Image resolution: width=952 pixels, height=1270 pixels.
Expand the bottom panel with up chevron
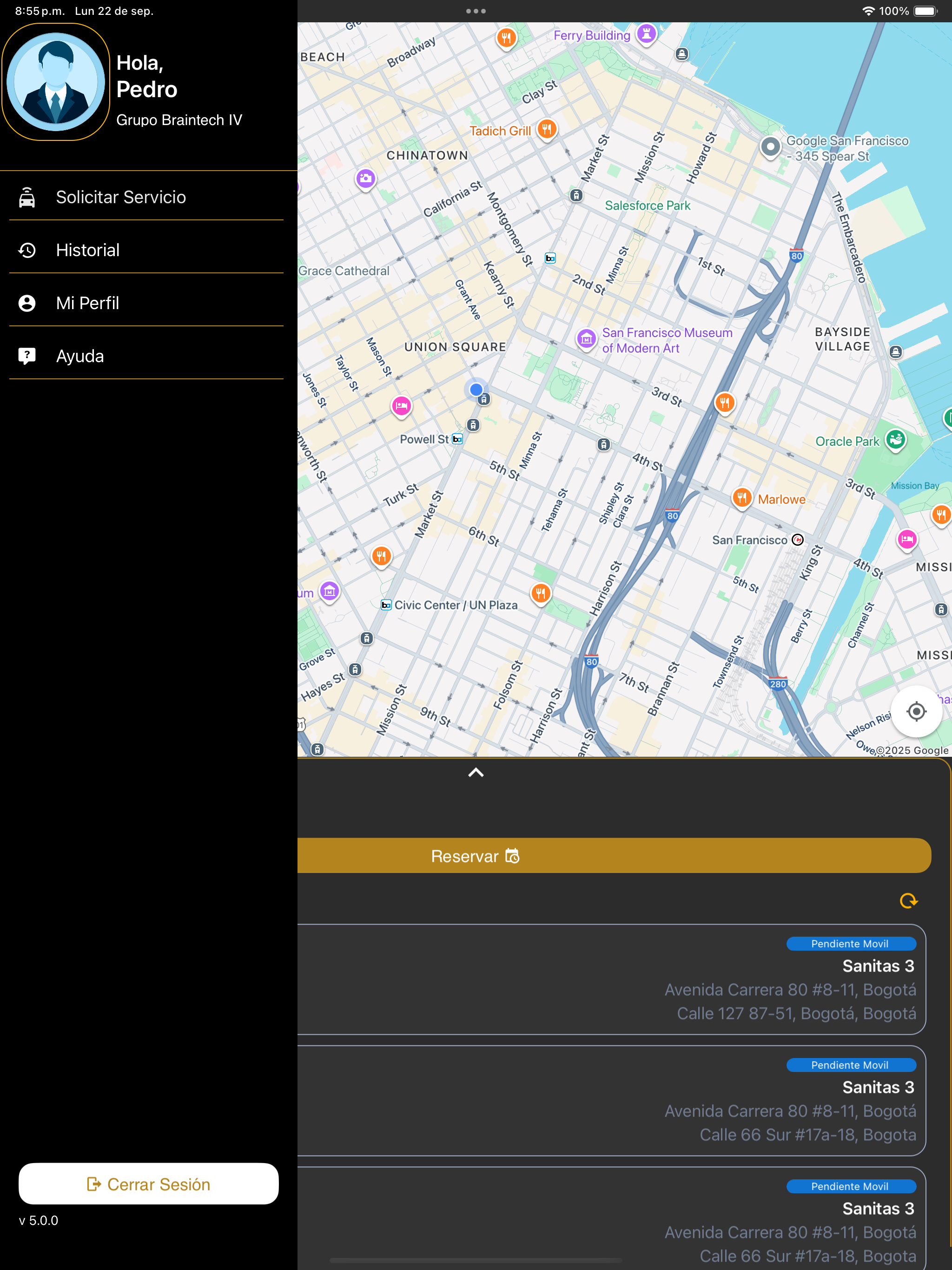[x=476, y=773]
